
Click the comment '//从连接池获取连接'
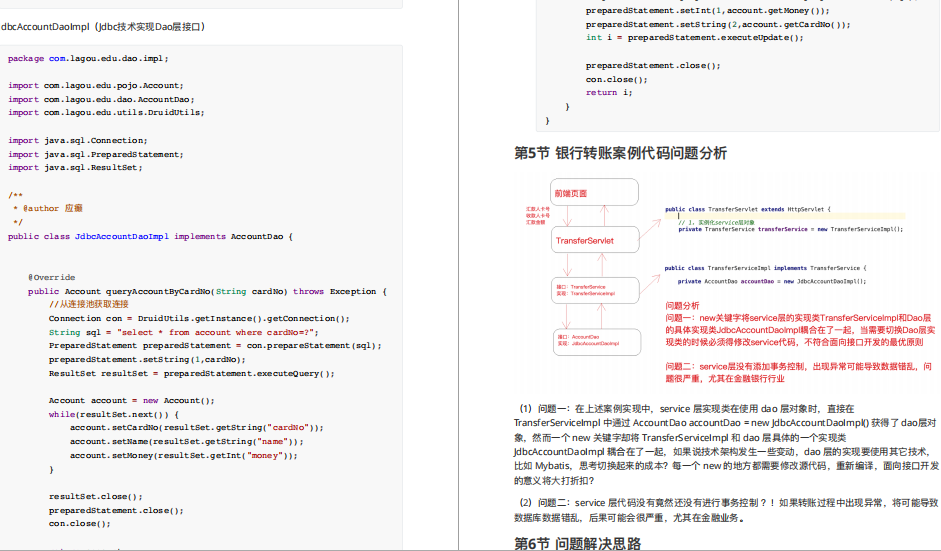89,304
